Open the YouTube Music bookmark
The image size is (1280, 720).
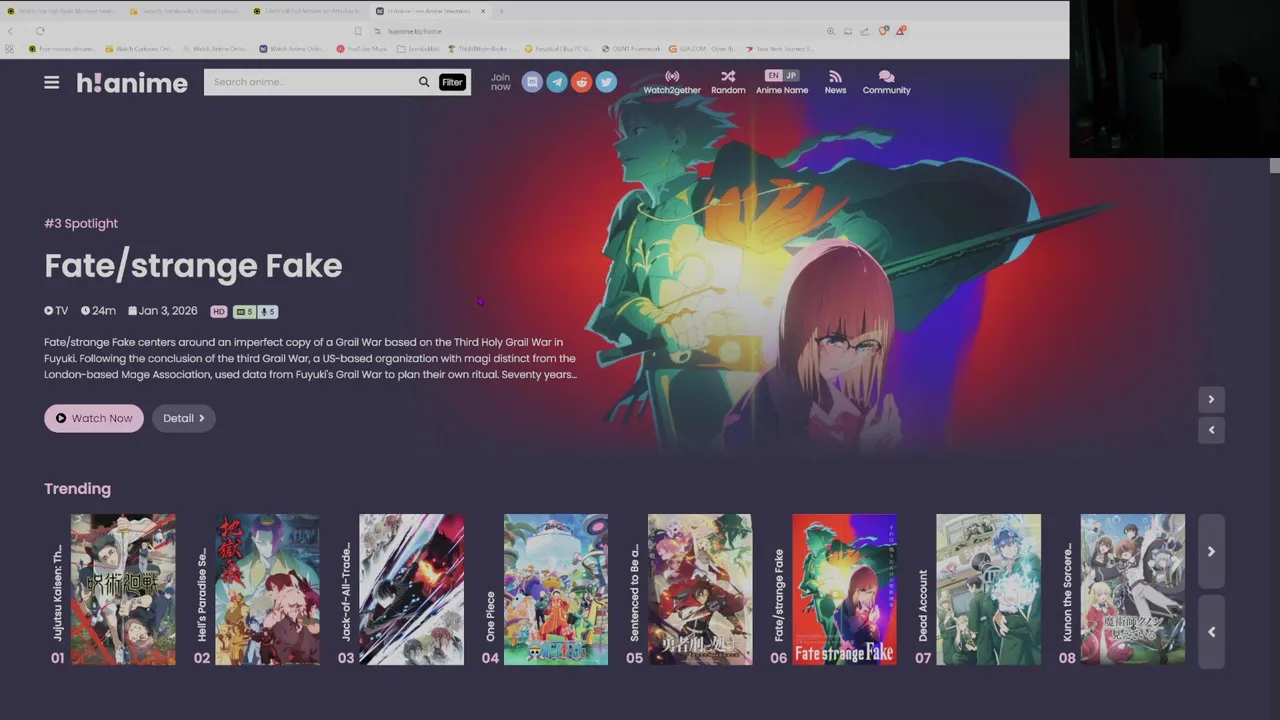coord(362,48)
